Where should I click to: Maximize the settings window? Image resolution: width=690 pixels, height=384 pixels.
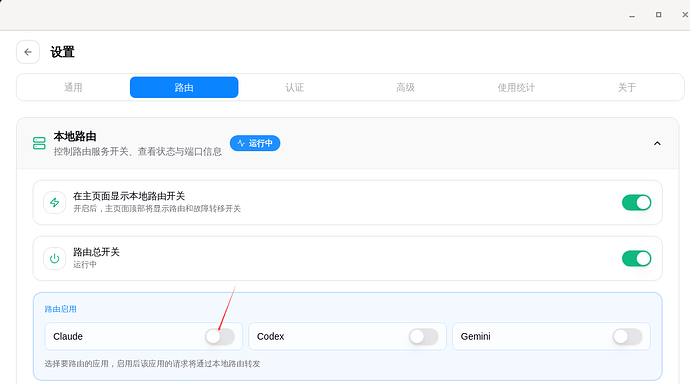point(658,15)
